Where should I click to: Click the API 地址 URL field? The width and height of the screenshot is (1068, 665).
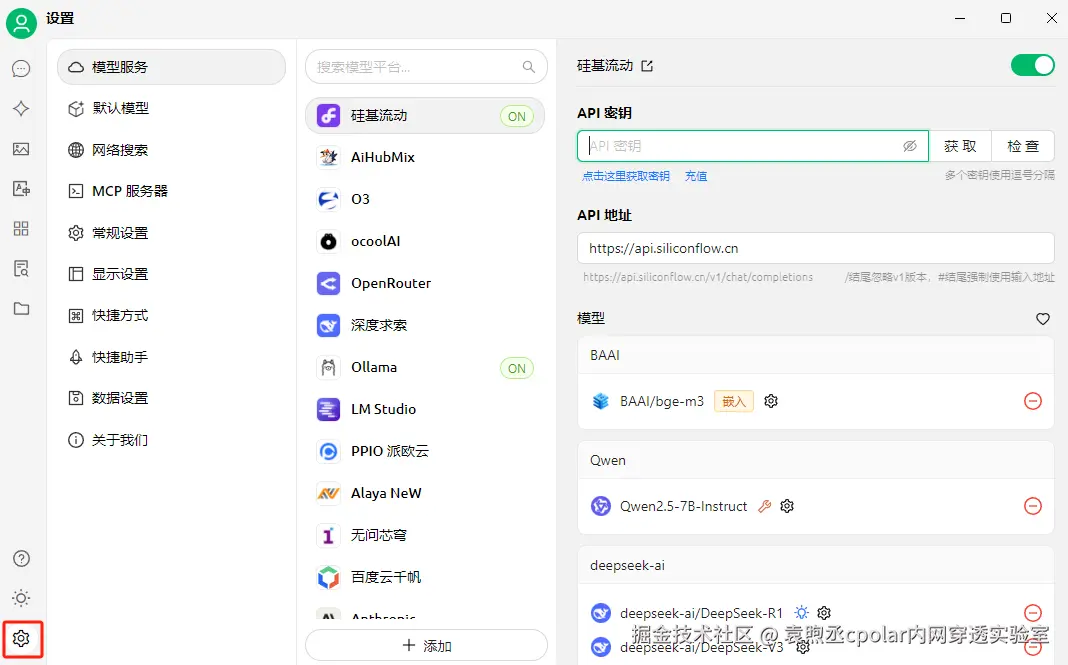coord(815,248)
